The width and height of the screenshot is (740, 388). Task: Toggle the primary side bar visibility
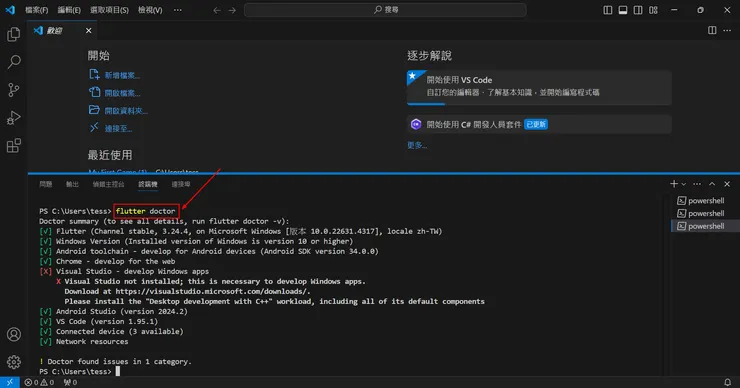click(608, 10)
